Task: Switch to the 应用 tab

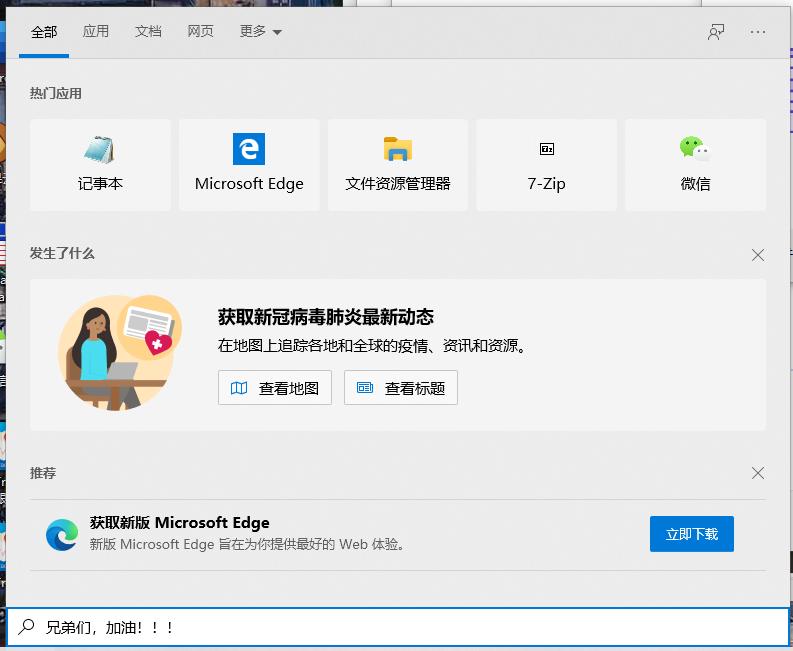Action: click(x=96, y=31)
